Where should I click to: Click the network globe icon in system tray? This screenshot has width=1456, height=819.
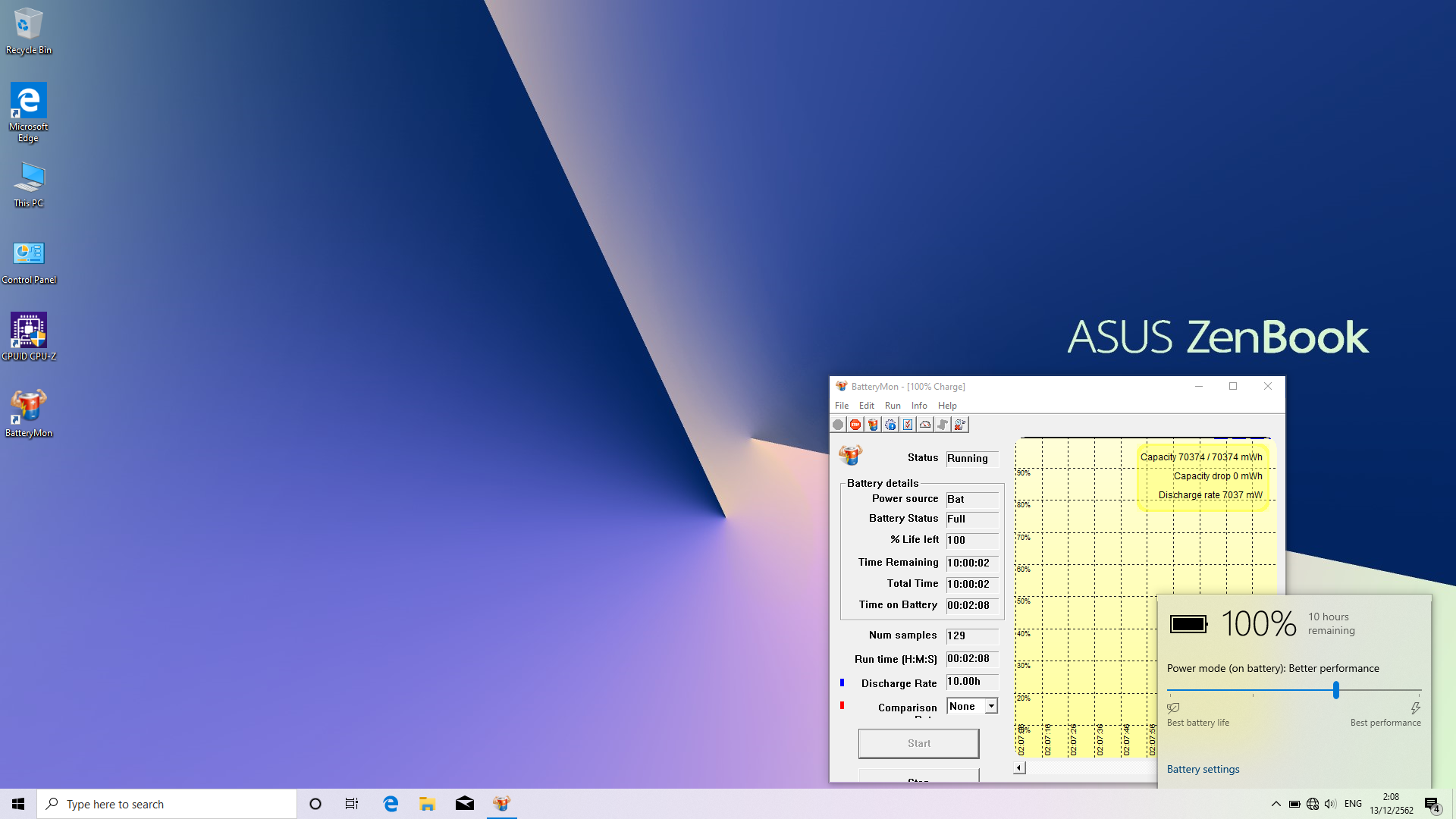coord(1313,804)
